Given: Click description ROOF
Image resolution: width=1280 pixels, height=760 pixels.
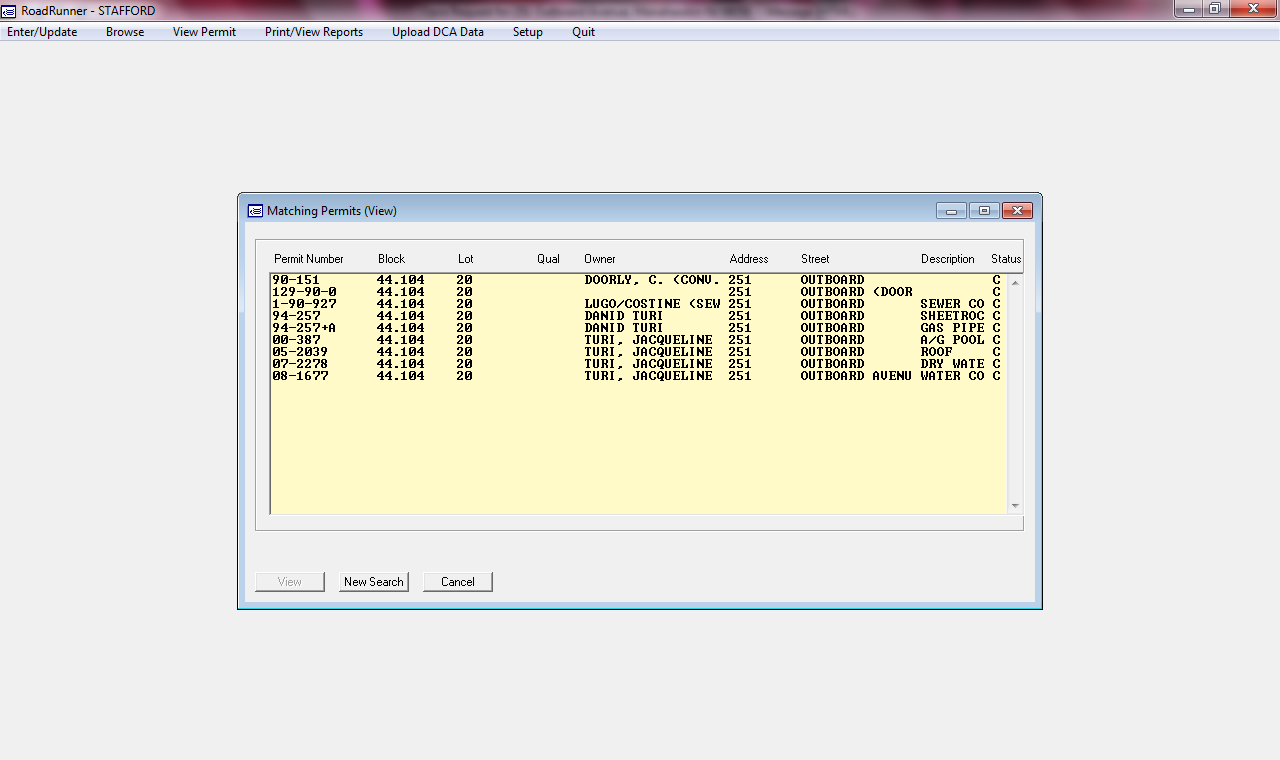Looking at the screenshot, I should point(937,352).
